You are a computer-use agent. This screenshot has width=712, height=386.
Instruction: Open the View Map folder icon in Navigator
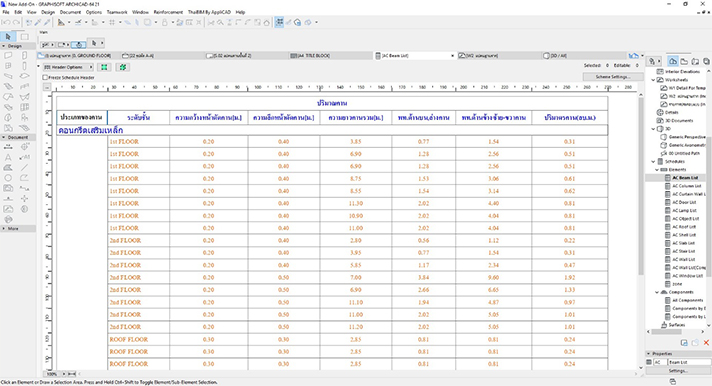[x=684, y=61]
